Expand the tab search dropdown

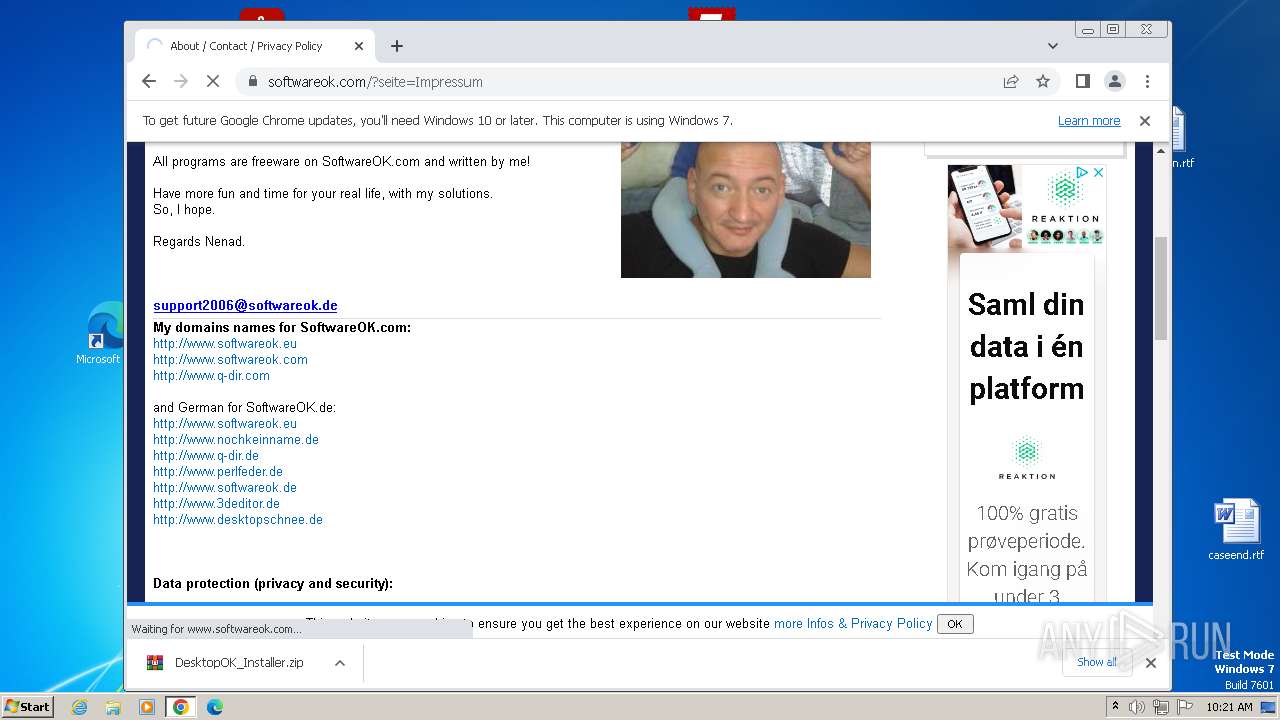(1052, 46)
